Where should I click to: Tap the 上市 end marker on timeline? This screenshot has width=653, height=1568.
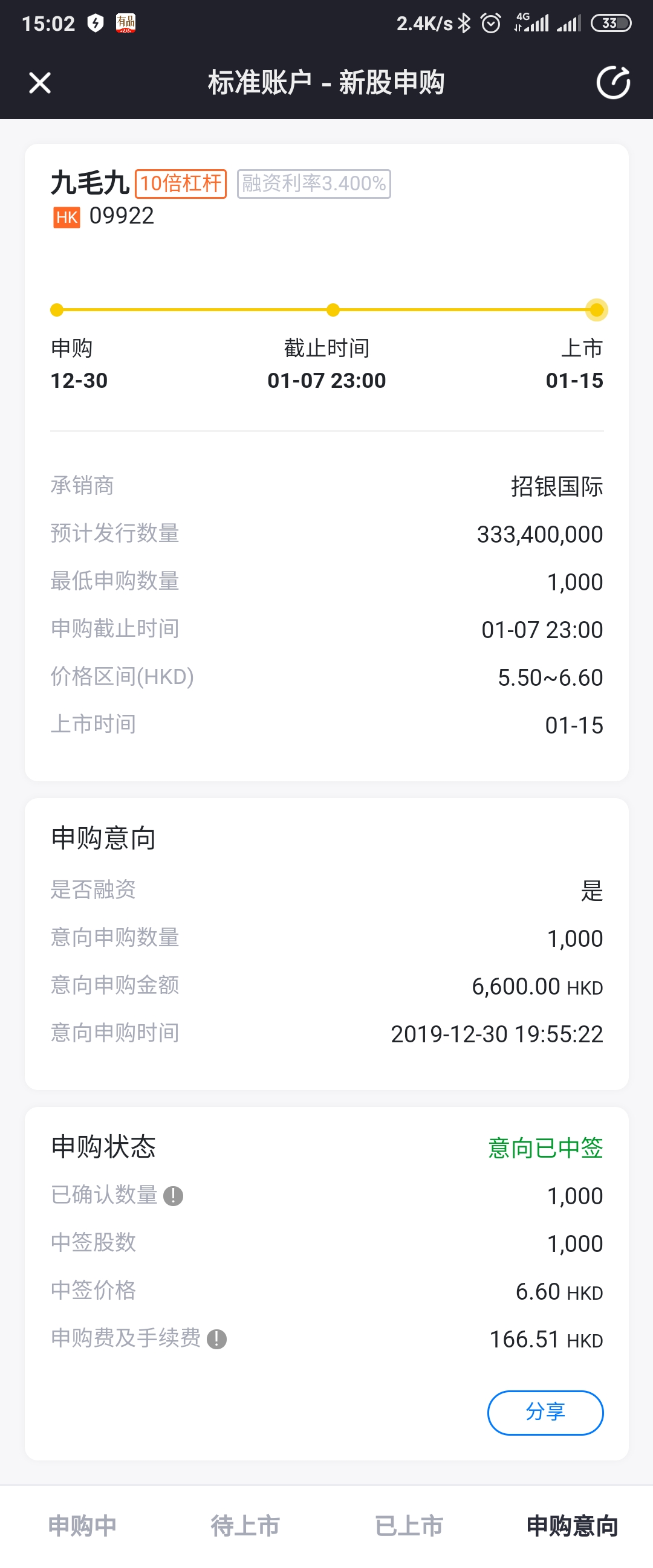[596, 310]
